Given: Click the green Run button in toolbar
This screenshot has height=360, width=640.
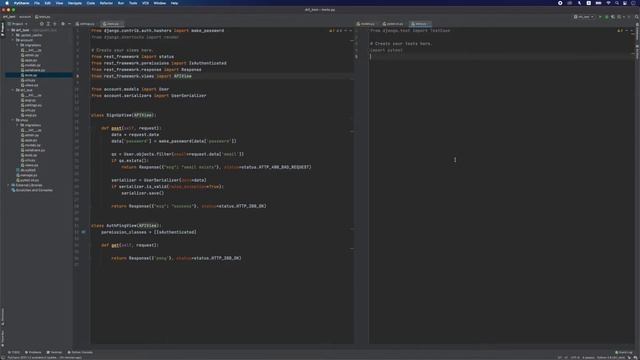Looking at the screenshot, I should [x=600, y=17].
